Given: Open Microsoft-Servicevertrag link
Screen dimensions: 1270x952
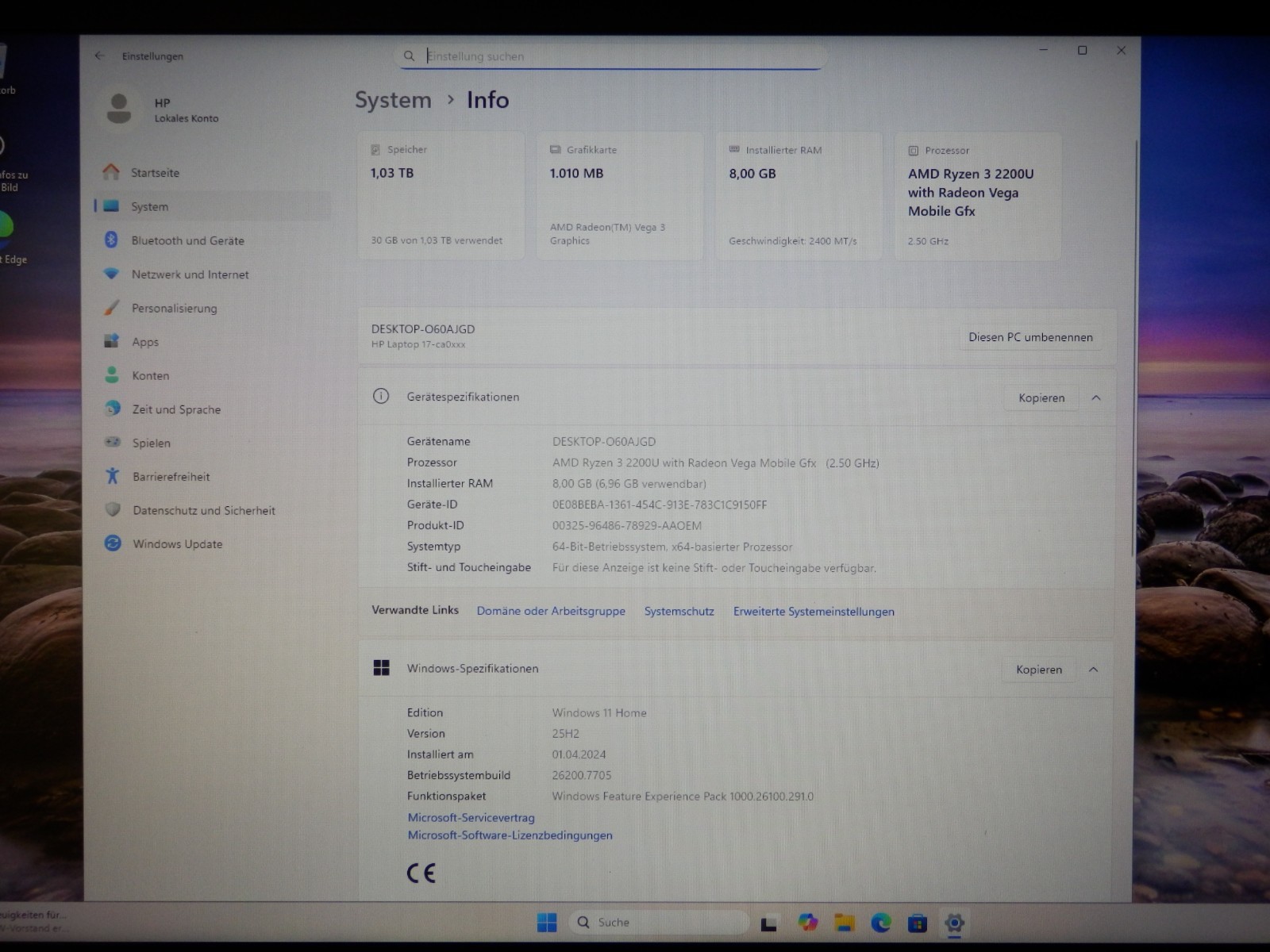Looking at the screenshot, I should coord(471,817).
